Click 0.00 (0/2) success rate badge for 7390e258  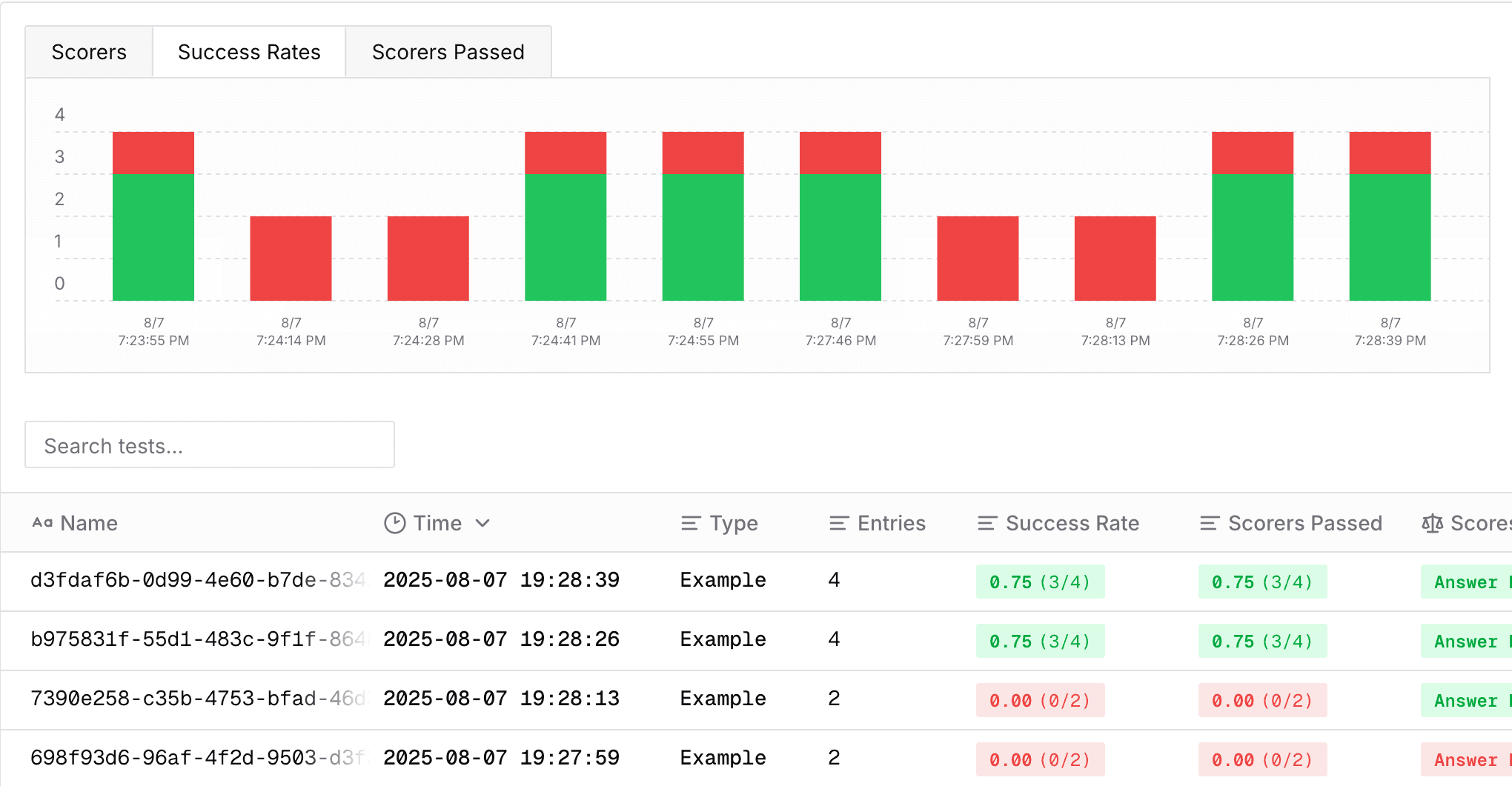[1040, 700]
